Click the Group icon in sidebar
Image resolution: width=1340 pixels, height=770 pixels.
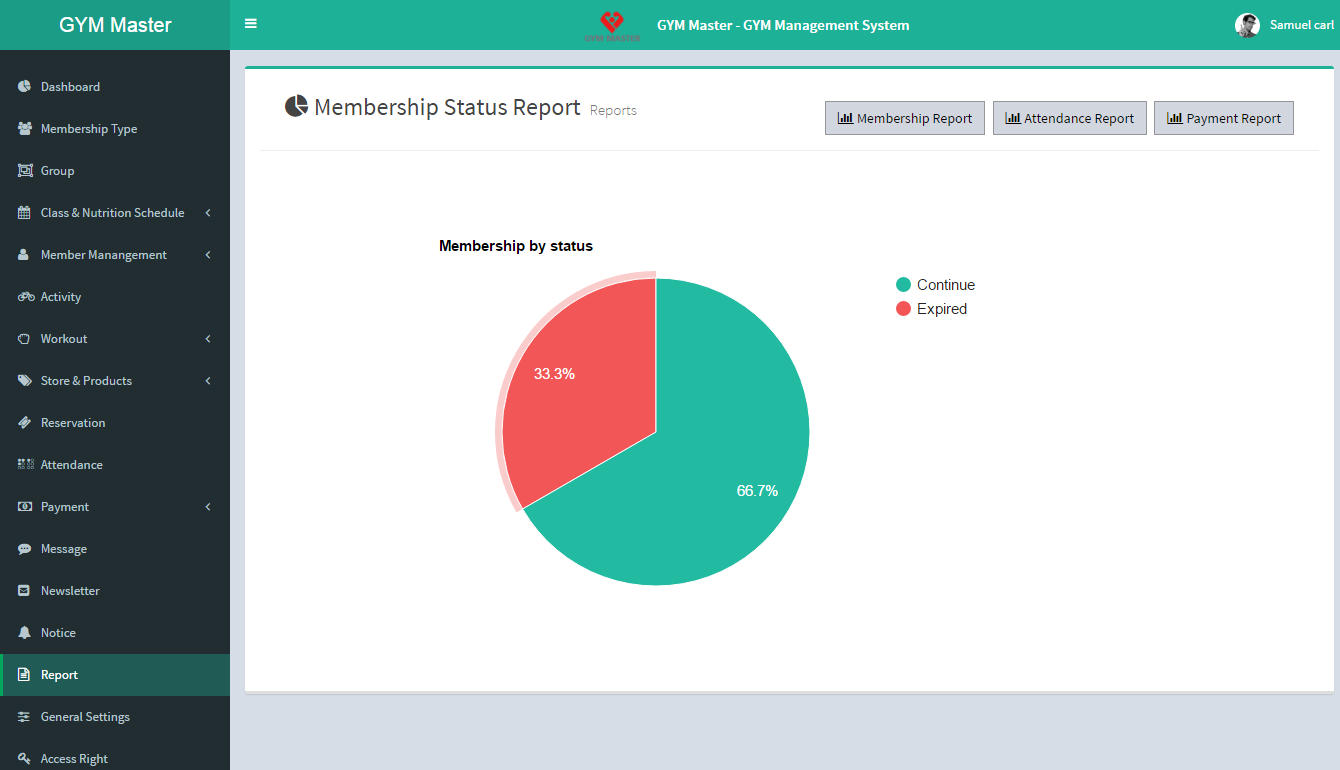[25, 171]
